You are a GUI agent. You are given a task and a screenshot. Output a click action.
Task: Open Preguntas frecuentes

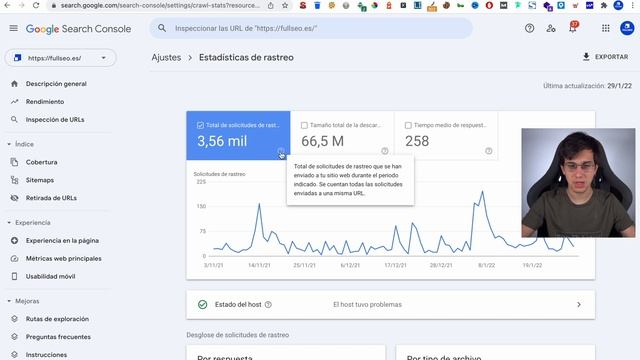point(58,337)
